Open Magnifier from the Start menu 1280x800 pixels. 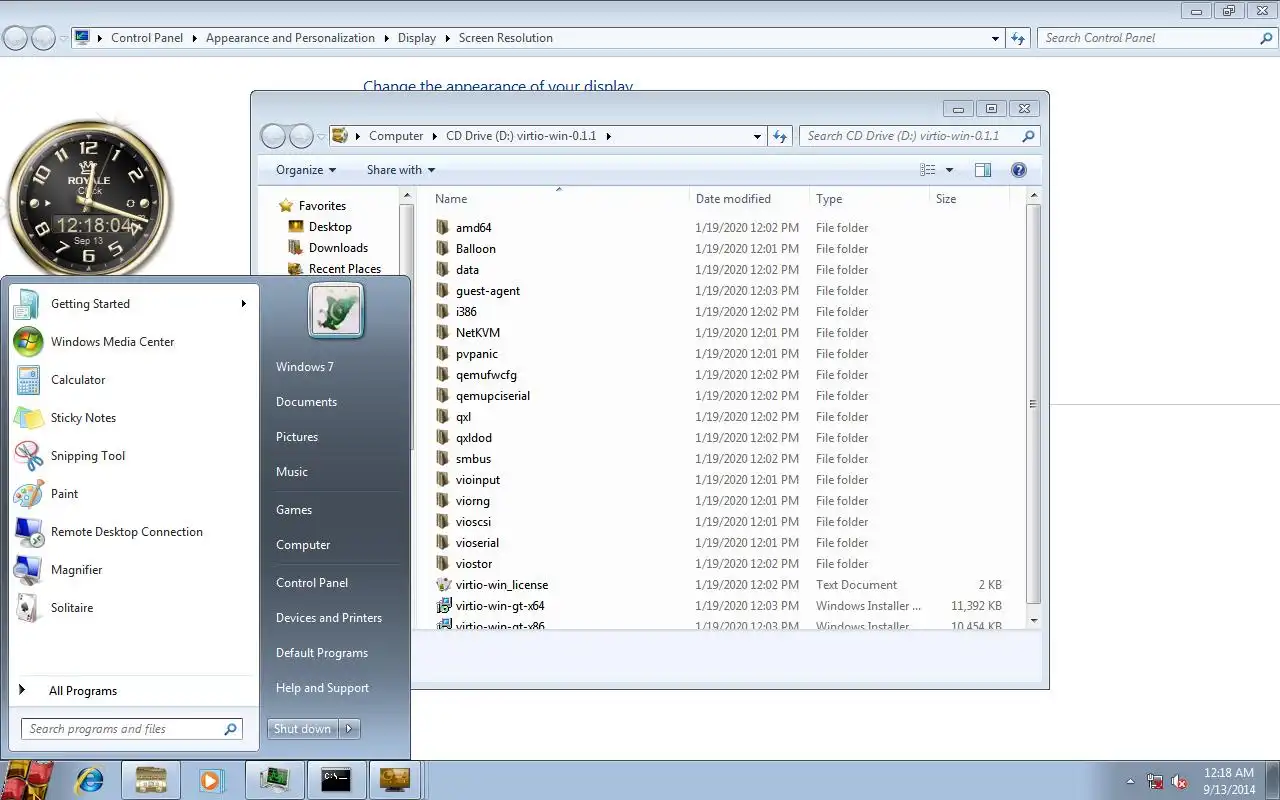click(x=77, y=570)
